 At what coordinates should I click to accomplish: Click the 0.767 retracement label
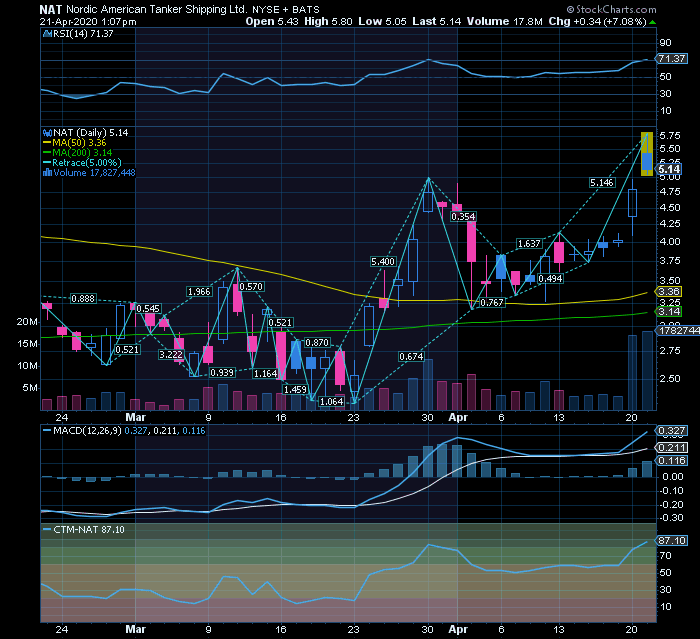492,303
